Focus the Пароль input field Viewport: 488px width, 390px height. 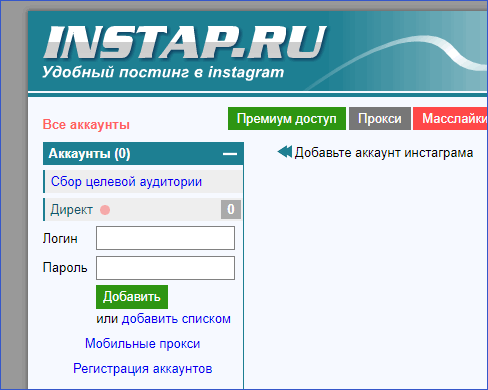coord(165,268)
